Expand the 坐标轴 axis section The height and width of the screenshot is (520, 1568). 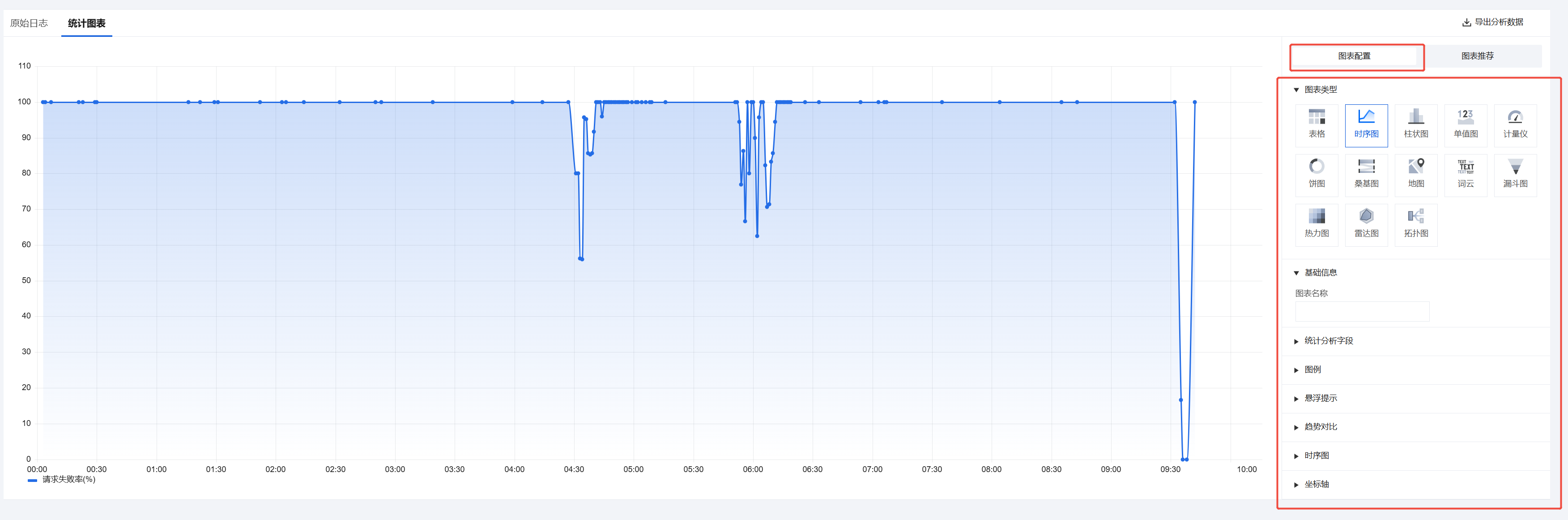[x=1316, y=485]
